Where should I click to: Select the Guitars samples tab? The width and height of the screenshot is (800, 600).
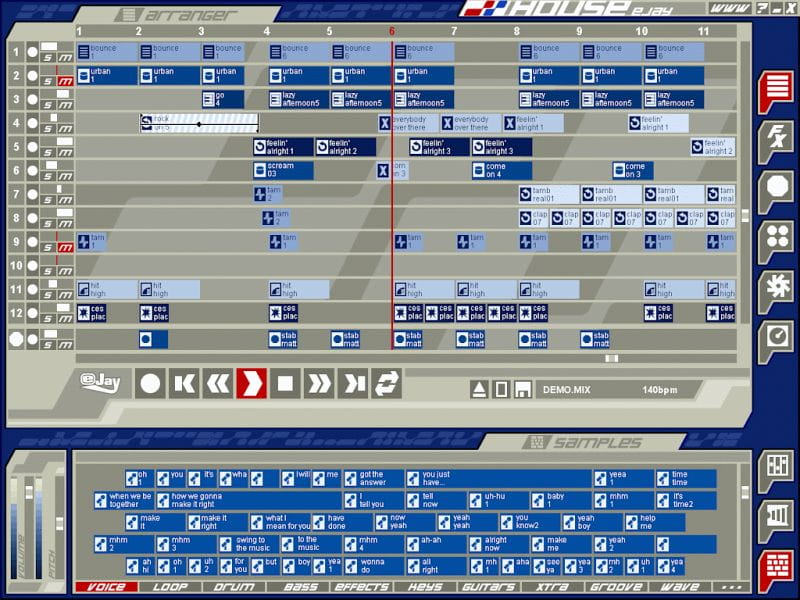489,587
